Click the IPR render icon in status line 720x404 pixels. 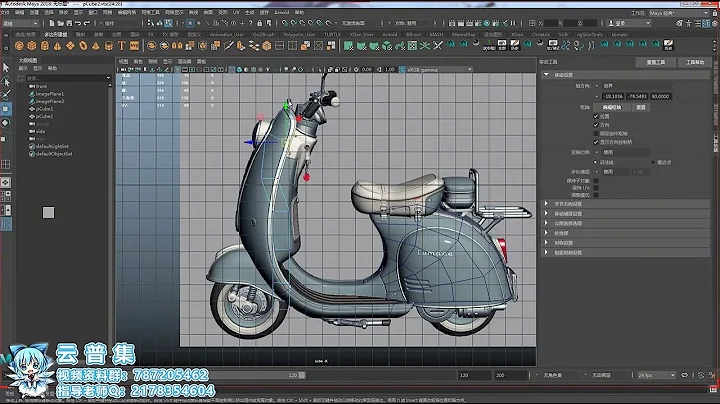point(470,23)
